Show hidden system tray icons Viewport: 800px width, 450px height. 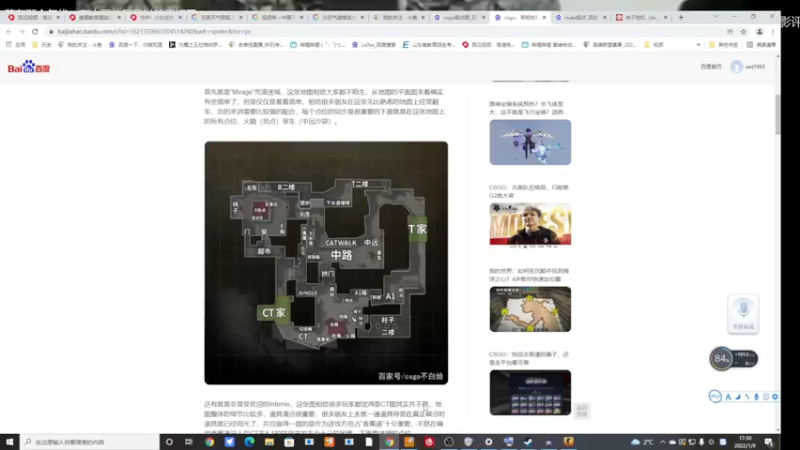662,442
